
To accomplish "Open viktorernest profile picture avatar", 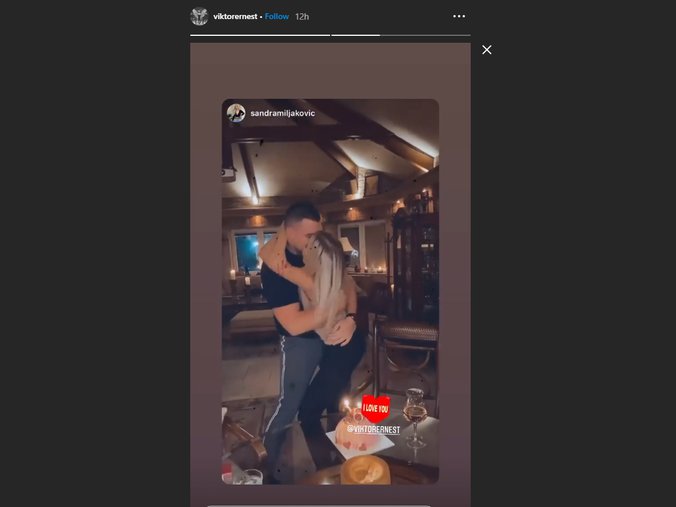I will (x=199, y=16).
